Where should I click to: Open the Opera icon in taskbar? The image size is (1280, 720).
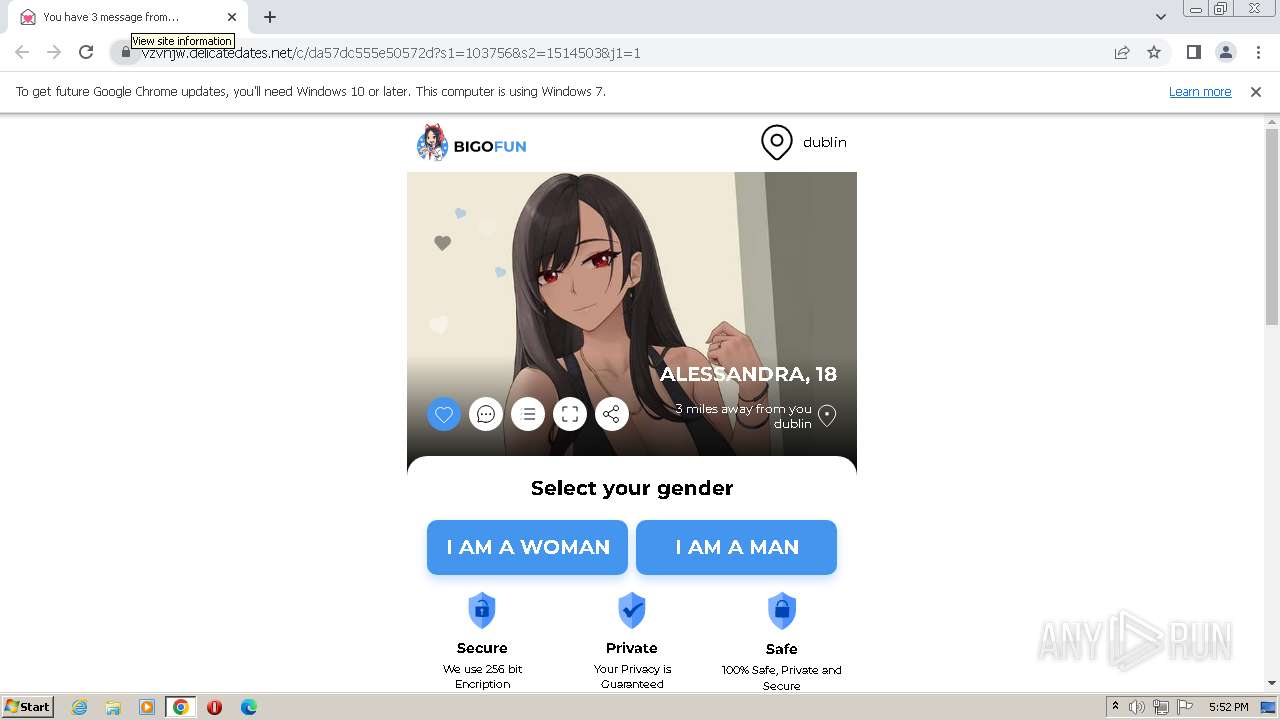[x=214, y=707]
